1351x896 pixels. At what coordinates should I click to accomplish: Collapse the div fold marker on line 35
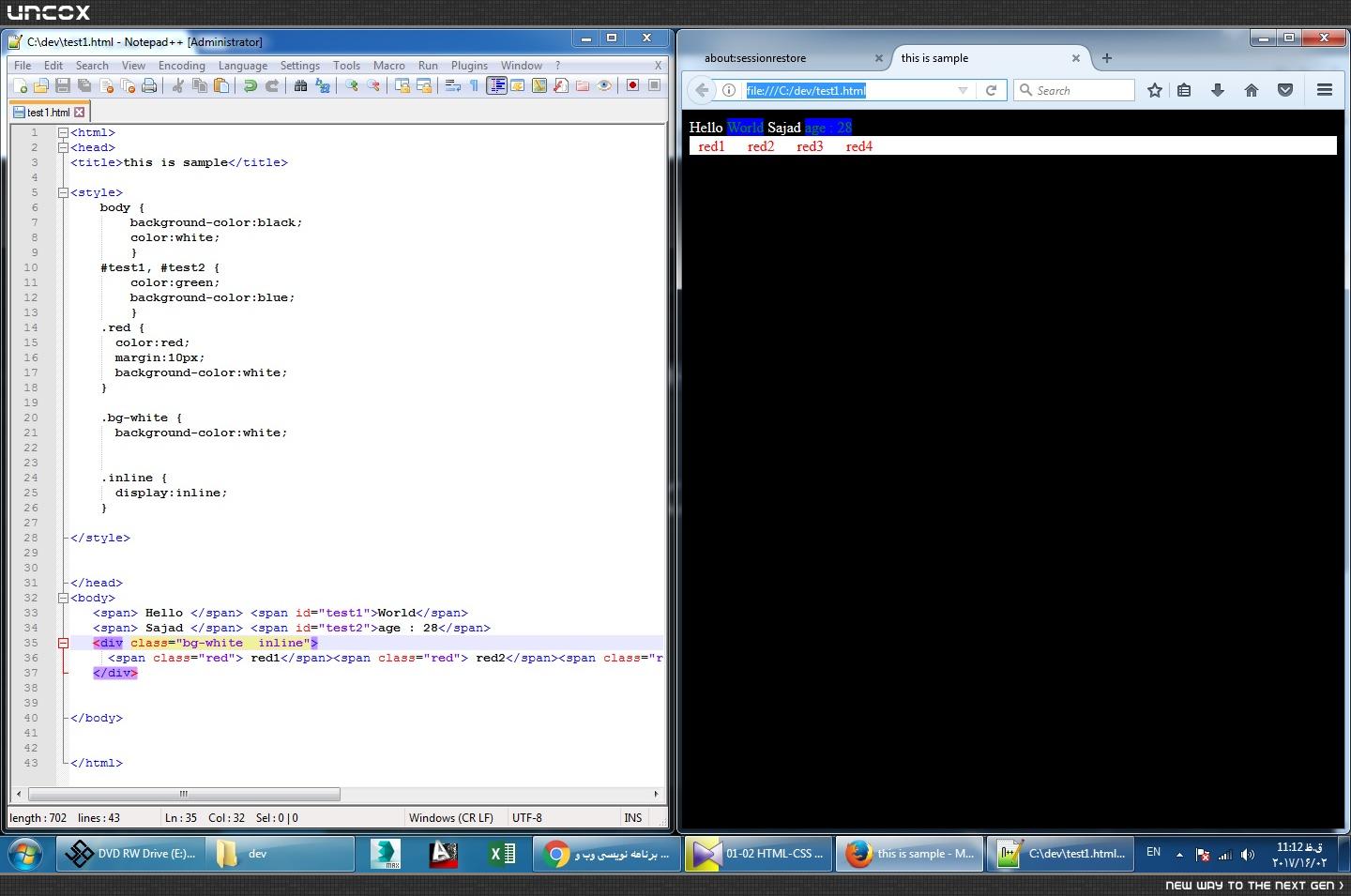pyautogui.click(x=63, y=643)
